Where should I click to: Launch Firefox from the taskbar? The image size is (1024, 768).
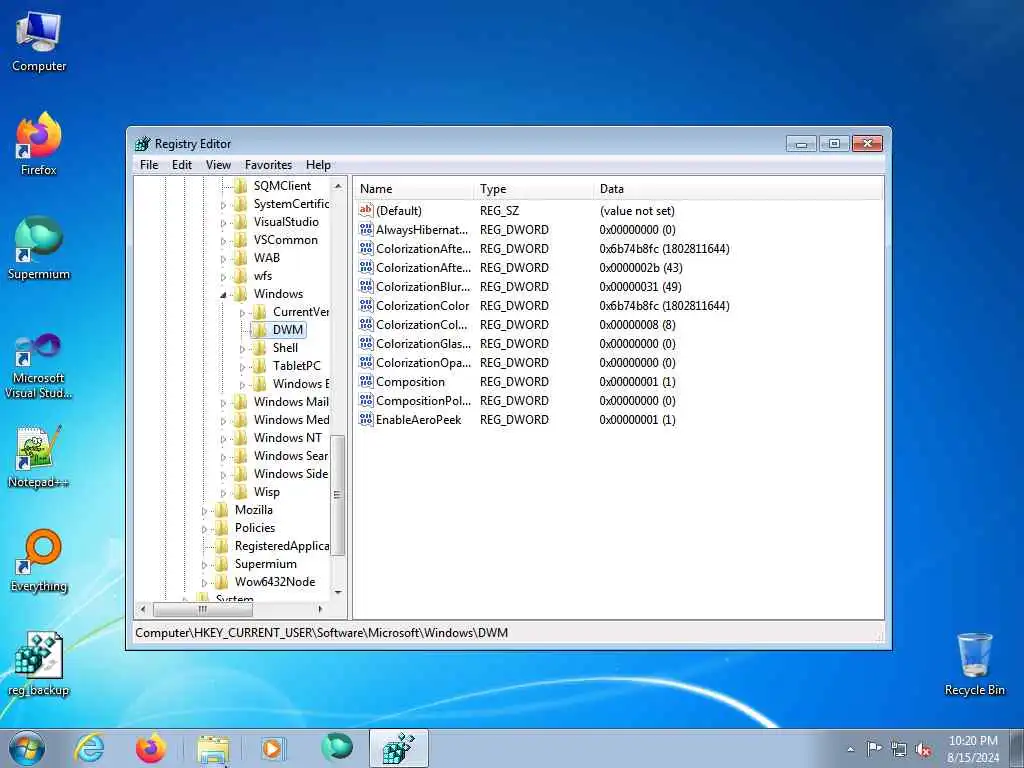tap(151, 748)
